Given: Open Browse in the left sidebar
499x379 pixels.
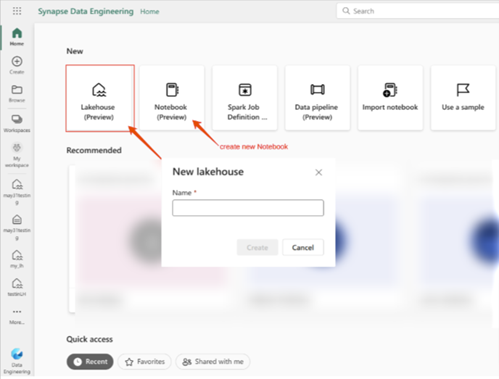Looking at the screenshot, I should pos(17,93).
